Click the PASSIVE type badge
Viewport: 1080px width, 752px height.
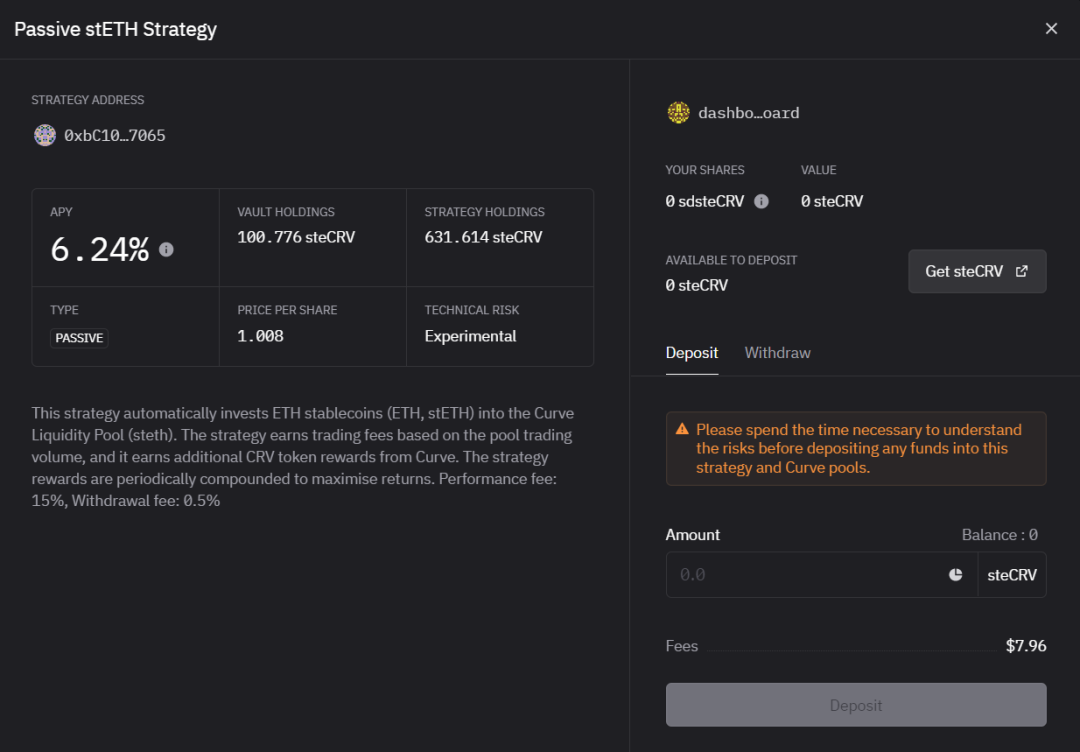click(79, 338)
